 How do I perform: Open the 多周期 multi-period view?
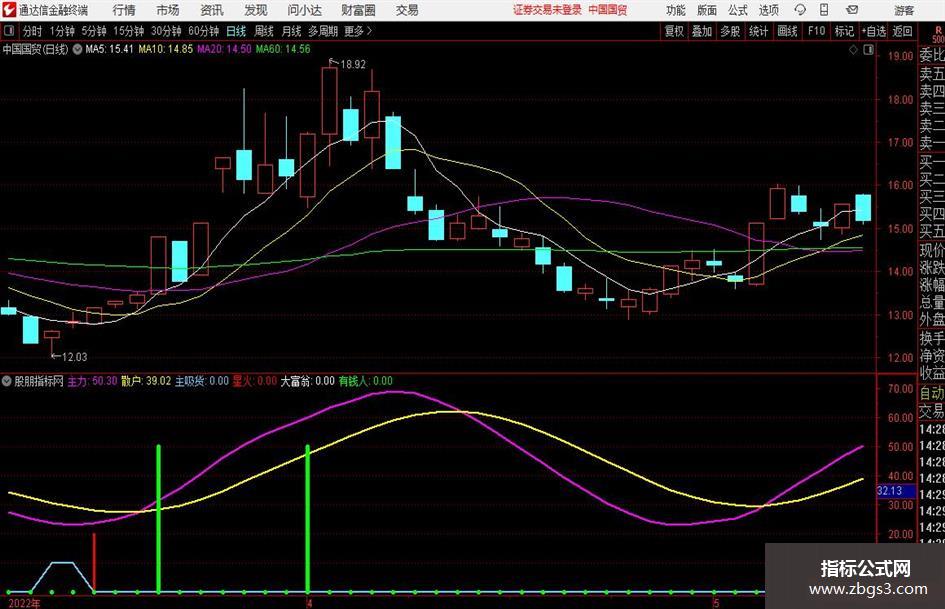coord(323,31)
